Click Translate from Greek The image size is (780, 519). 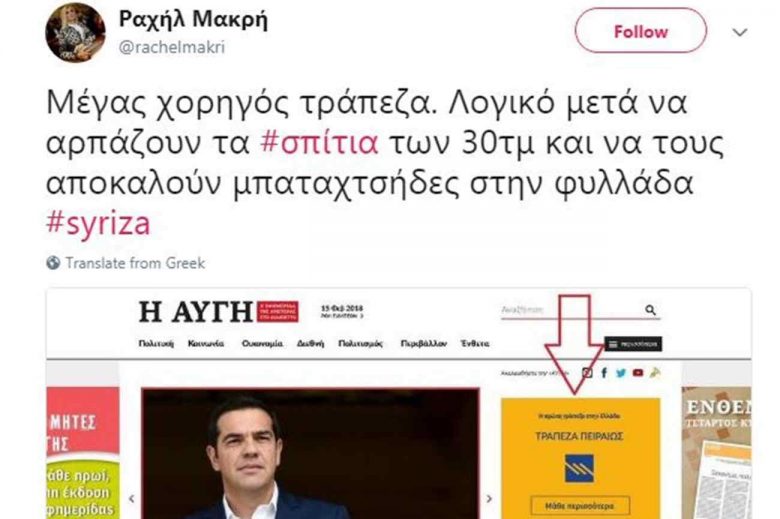135,263
